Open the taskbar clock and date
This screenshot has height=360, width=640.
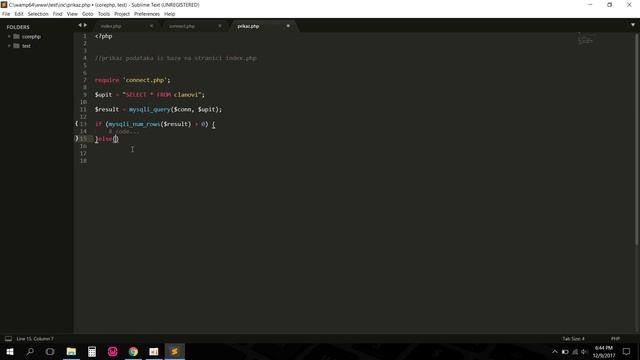point(604,351)
